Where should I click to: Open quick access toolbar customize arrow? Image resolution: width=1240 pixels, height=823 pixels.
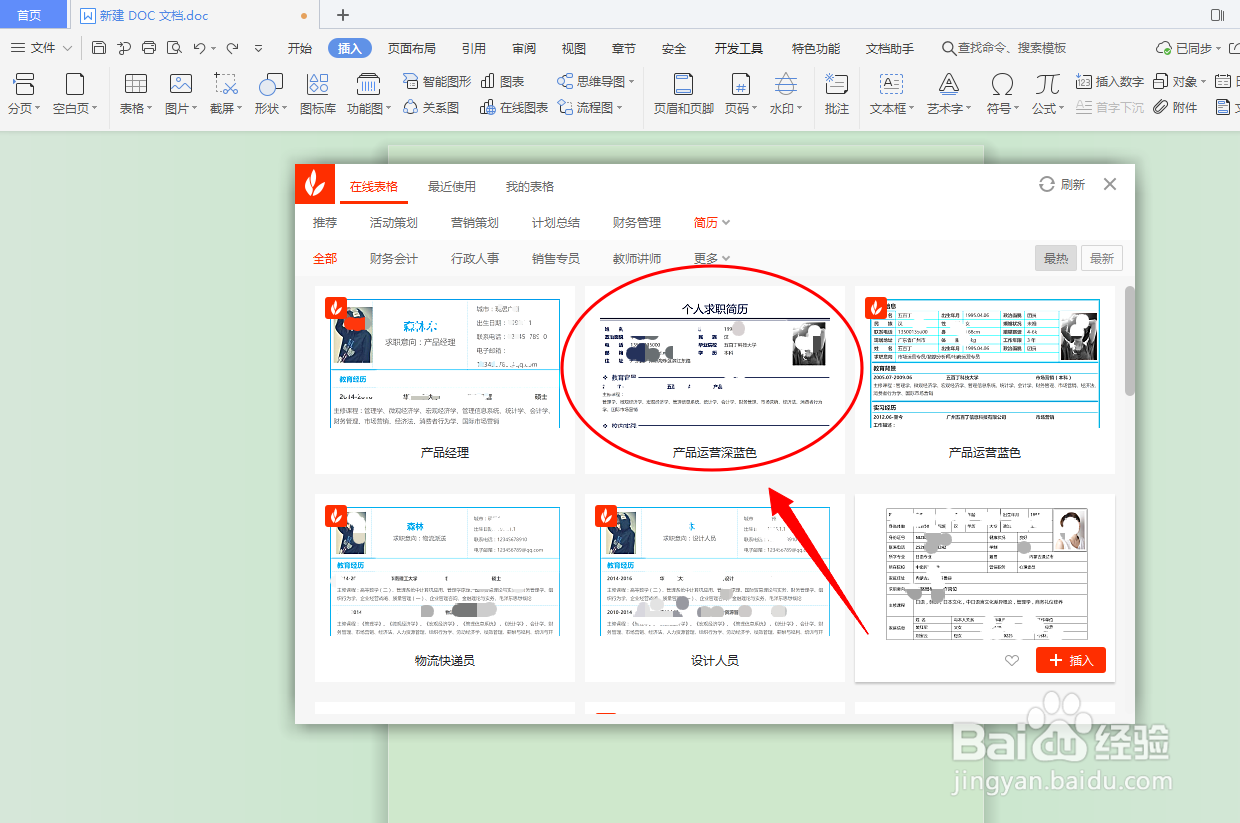(259, 48)
